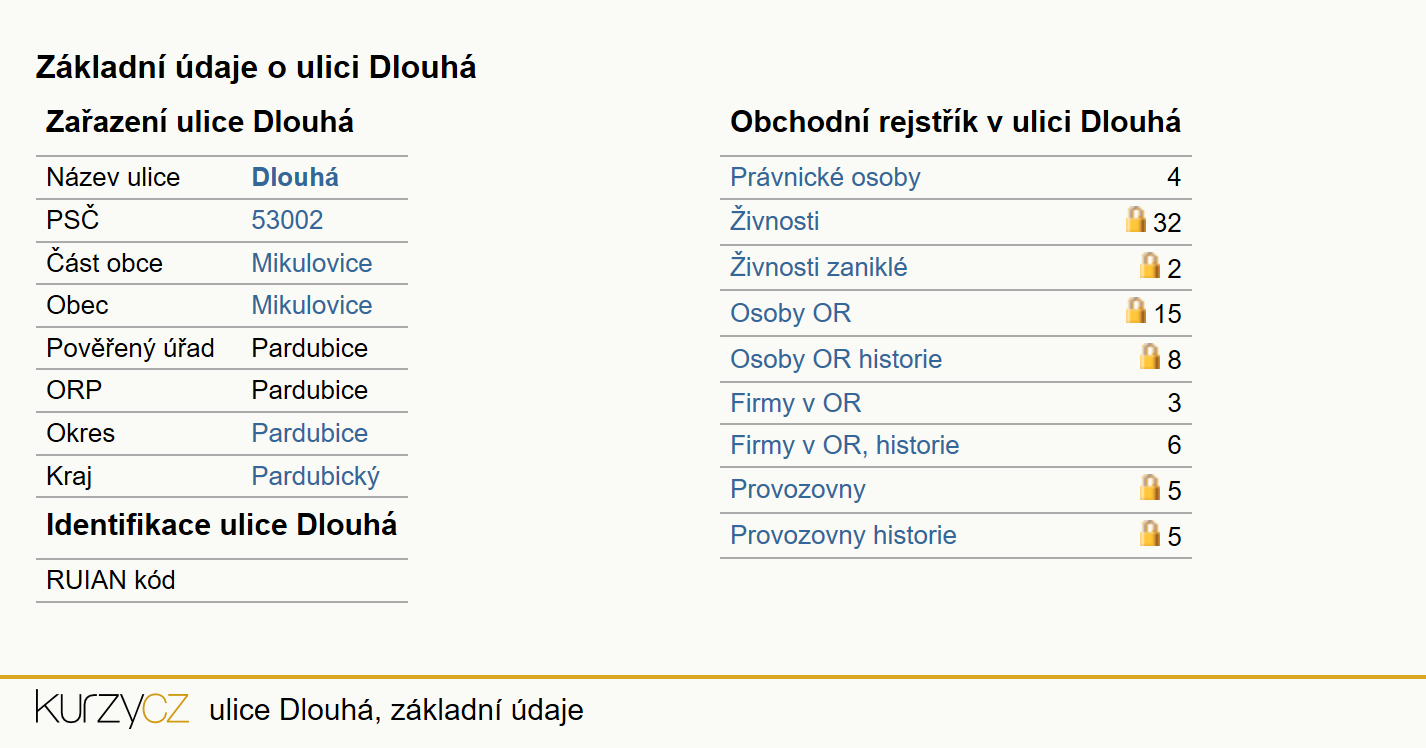Click the lock icon beside Živnosti

[x=1136, y=219]
